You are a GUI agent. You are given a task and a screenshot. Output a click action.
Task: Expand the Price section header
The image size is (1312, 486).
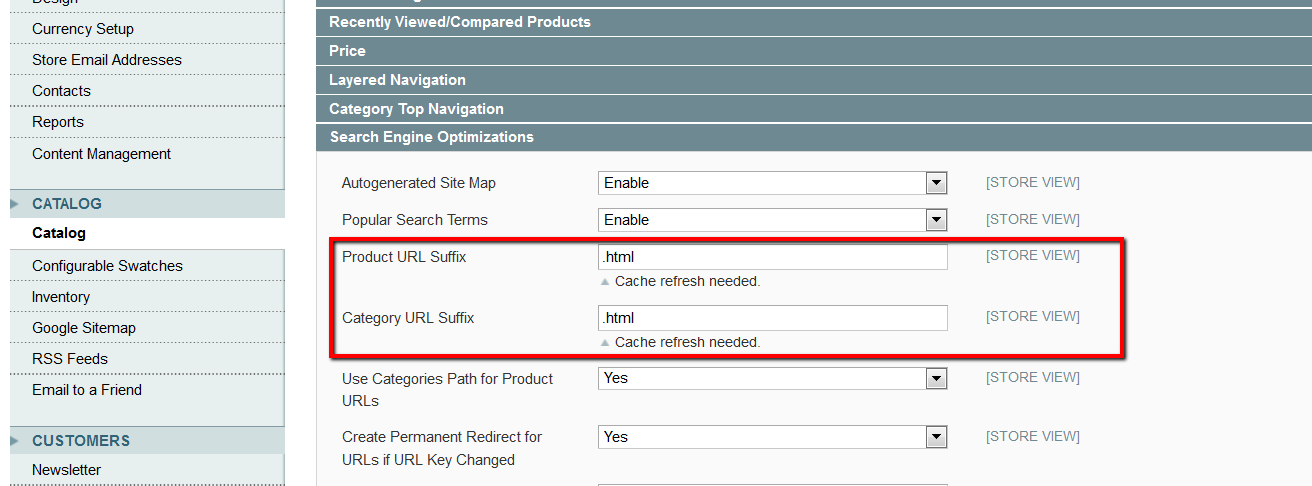pos(814,51)
